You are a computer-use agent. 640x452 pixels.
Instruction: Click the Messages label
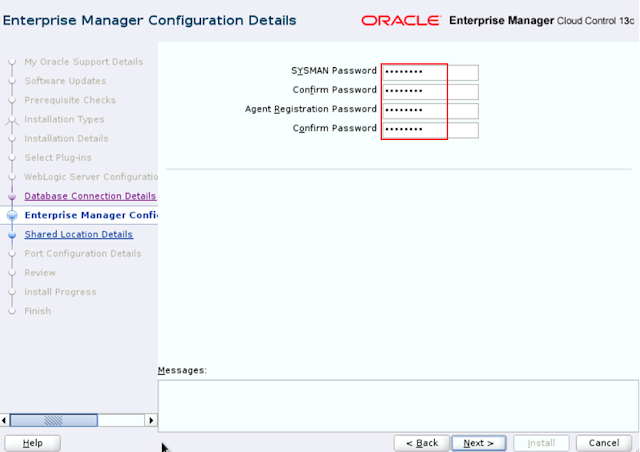click(x=182, y=370)
